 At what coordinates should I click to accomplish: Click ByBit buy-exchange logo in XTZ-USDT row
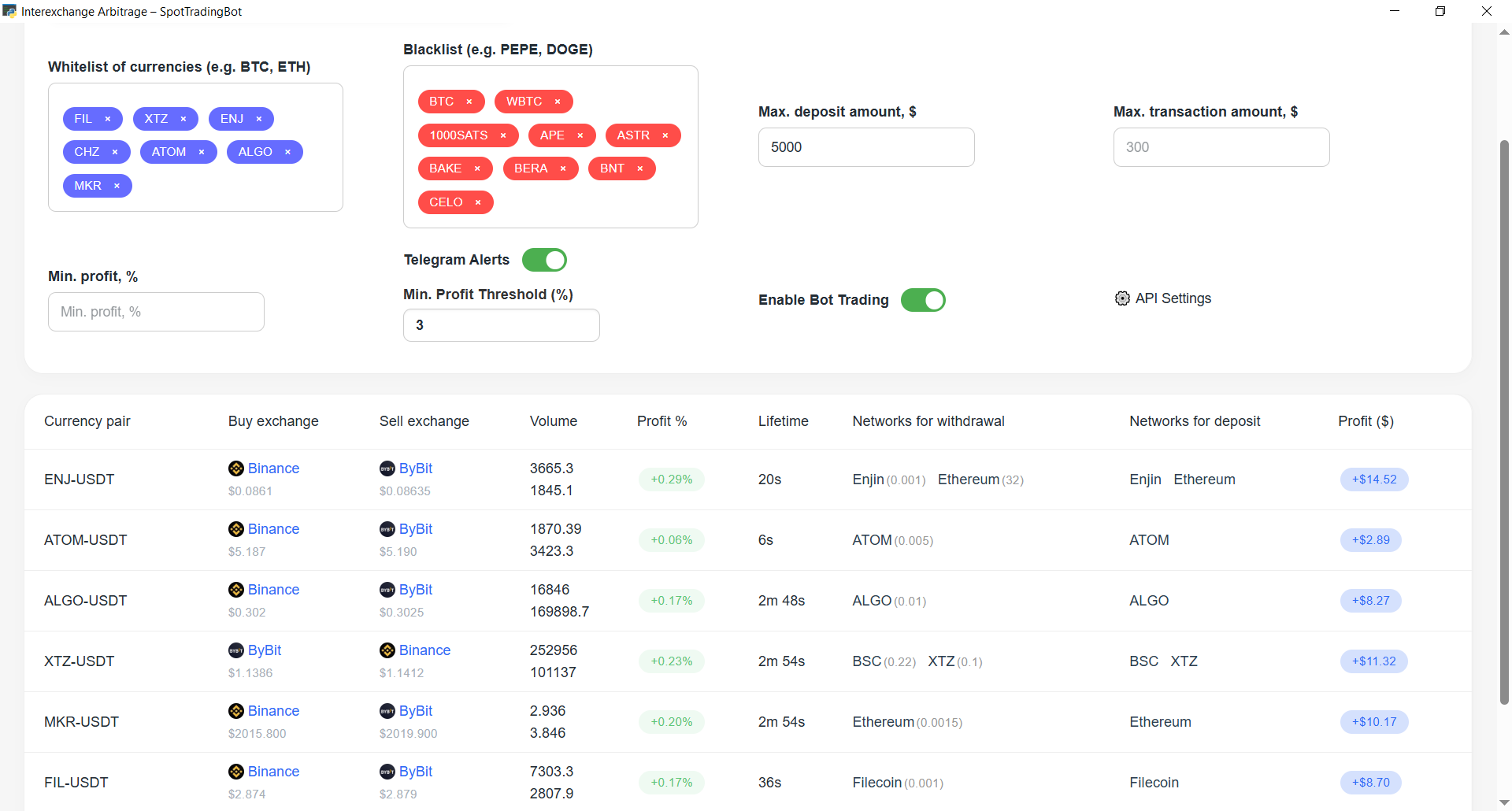tap(235, 650)
